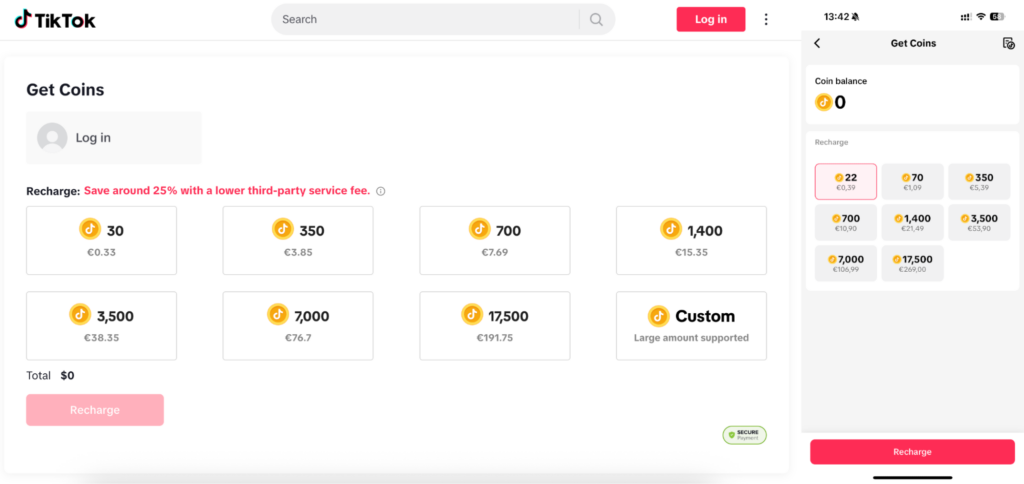Click the web Recharge button under Total

tap(95, 410)
